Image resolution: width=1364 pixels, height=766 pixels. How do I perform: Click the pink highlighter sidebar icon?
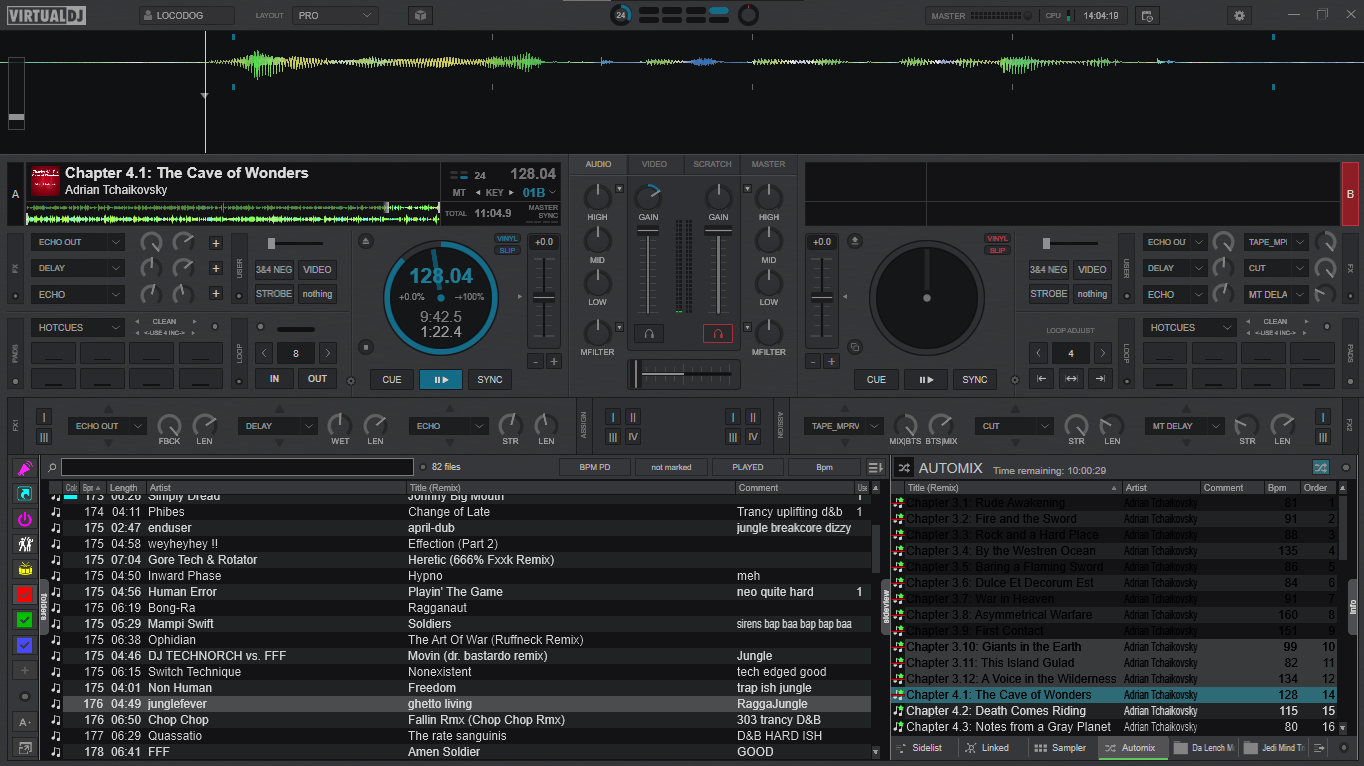[x=25, y=468]
